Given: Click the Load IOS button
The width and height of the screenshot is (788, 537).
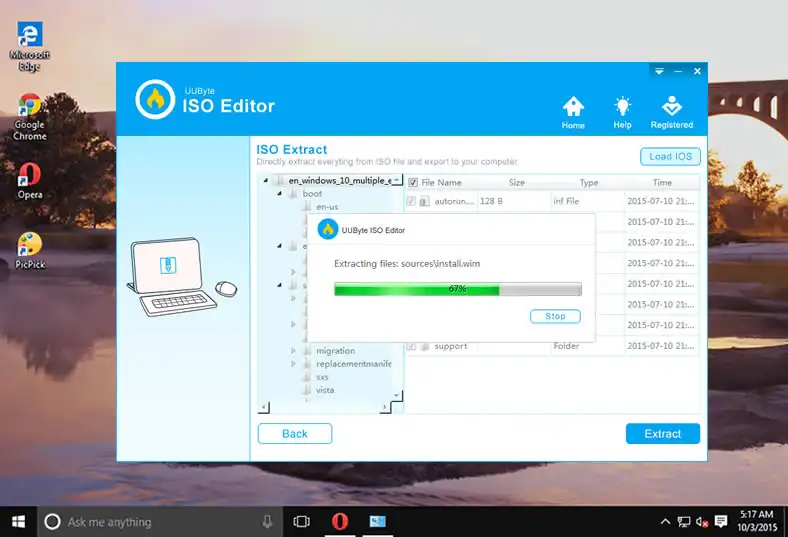Looking at the screenshot, I should pyautogui.click(x=670, y=157).
